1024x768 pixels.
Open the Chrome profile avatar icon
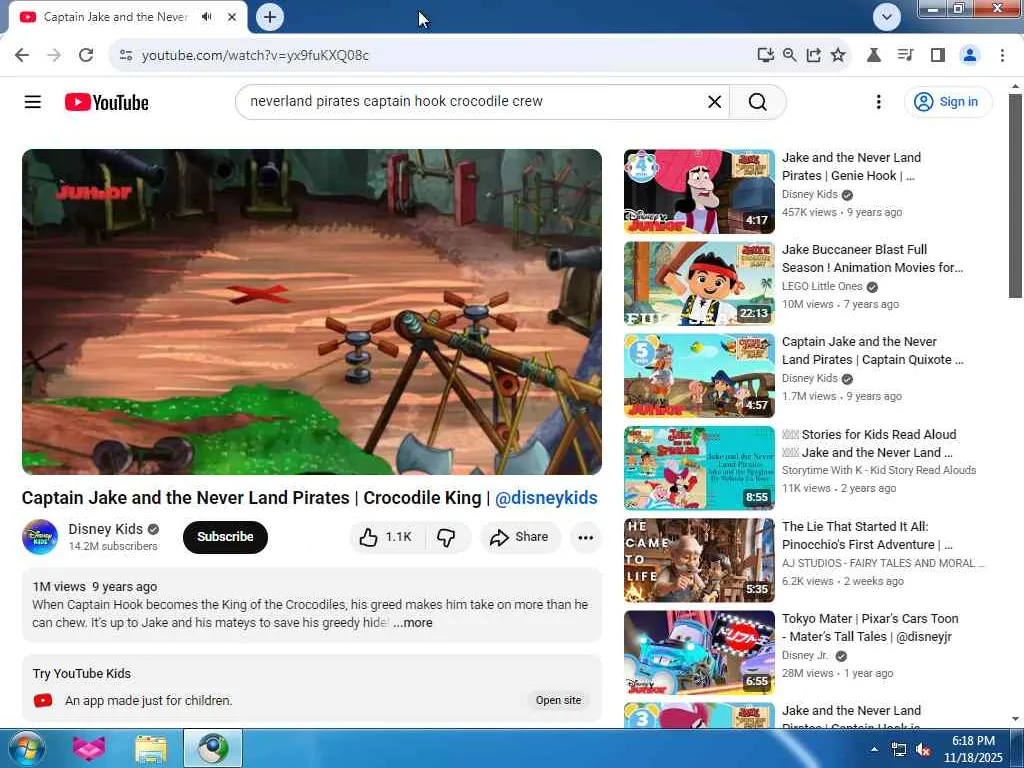970,55
